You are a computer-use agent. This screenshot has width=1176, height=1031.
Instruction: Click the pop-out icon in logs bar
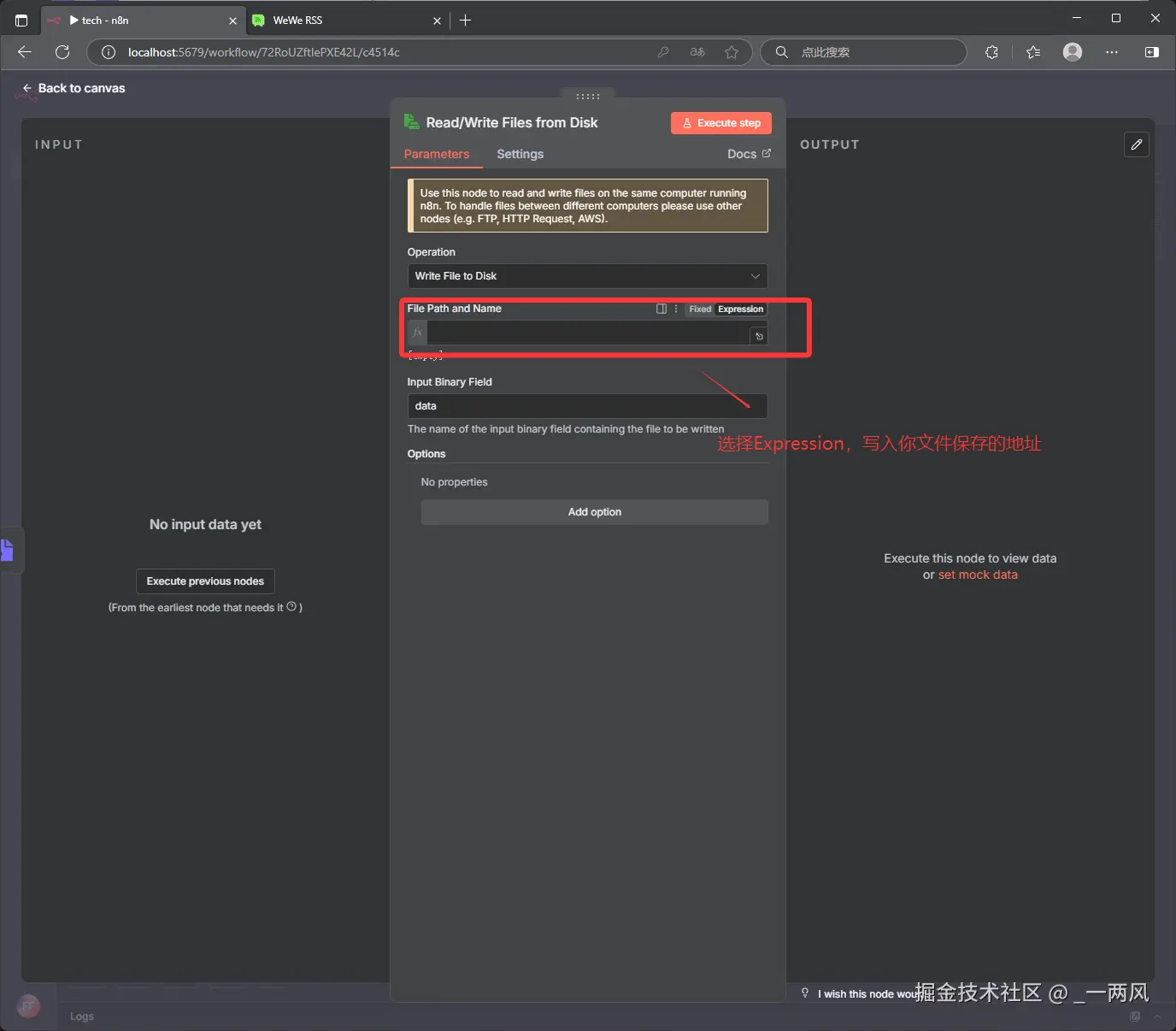[1135, 1016]
